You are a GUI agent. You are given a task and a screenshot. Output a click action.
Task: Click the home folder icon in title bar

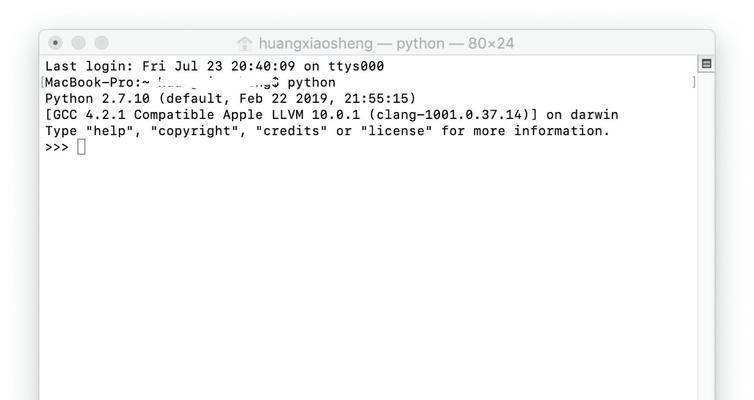tap(245, 44)
